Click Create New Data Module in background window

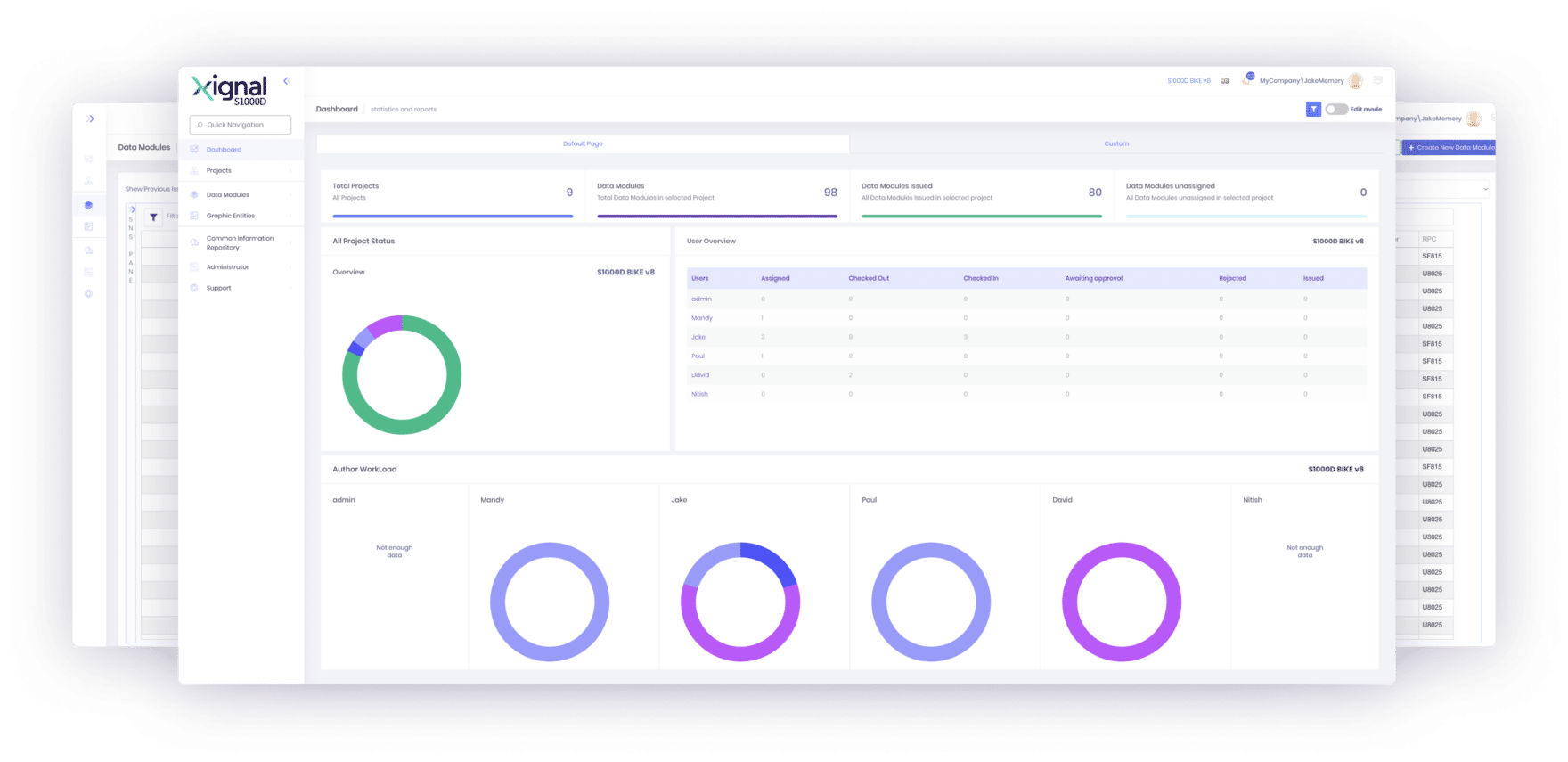point(1449,147)
